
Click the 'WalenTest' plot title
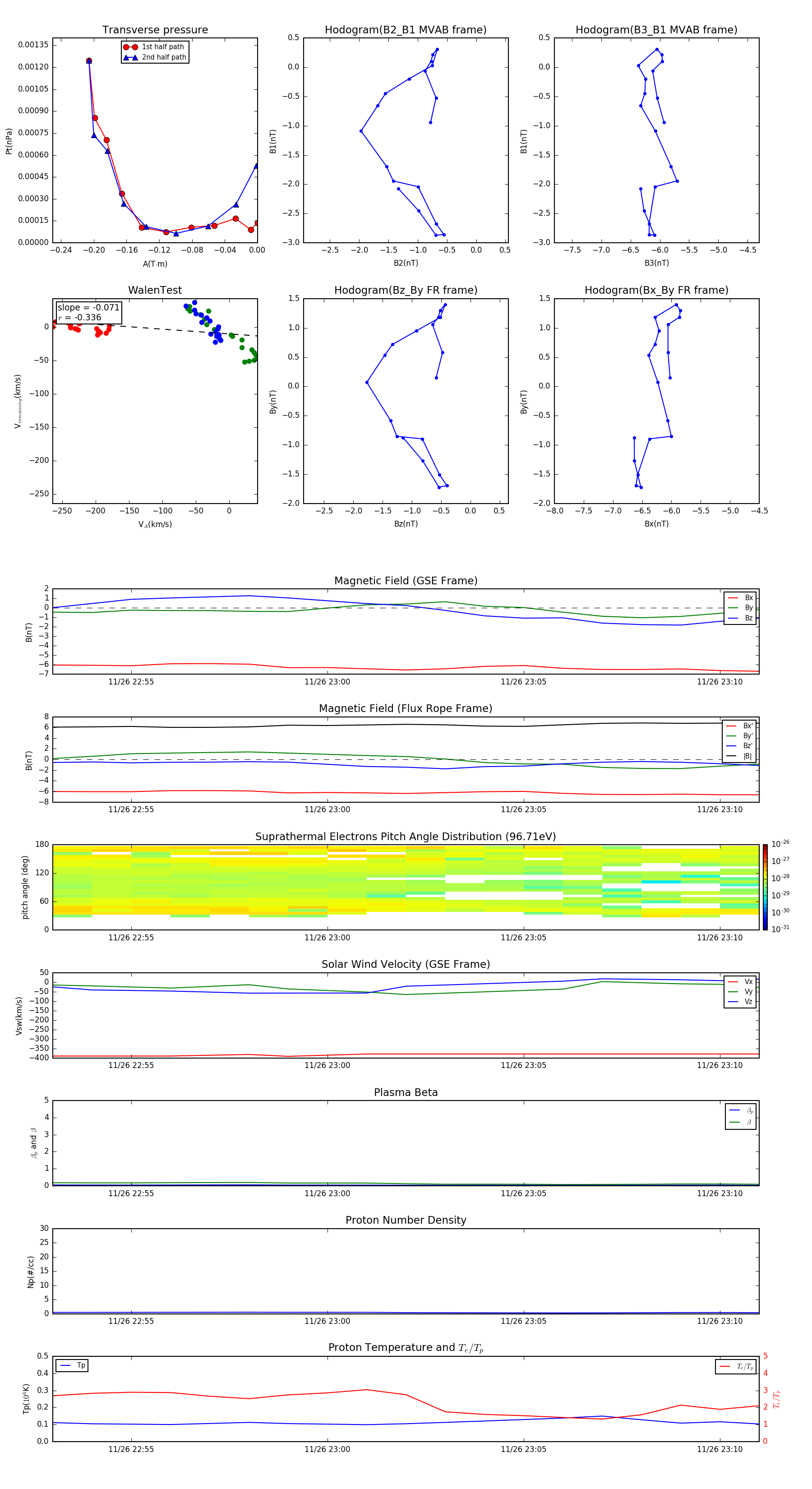(155, 290)
